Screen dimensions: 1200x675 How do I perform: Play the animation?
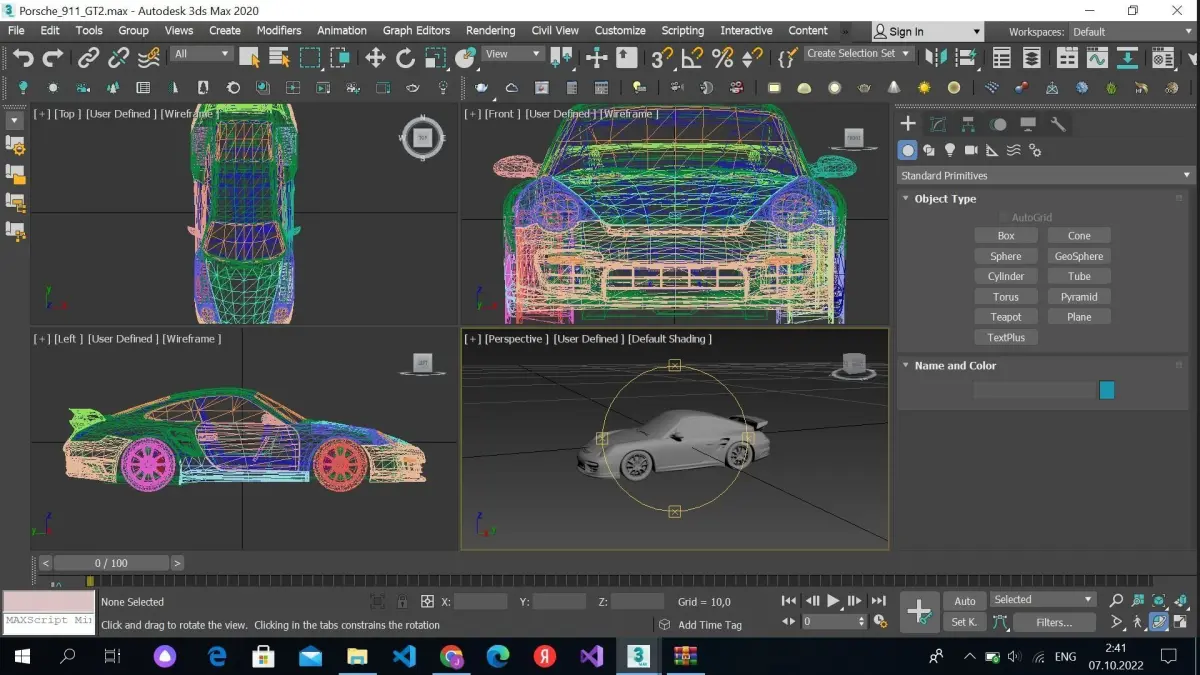tap(833, 601)
